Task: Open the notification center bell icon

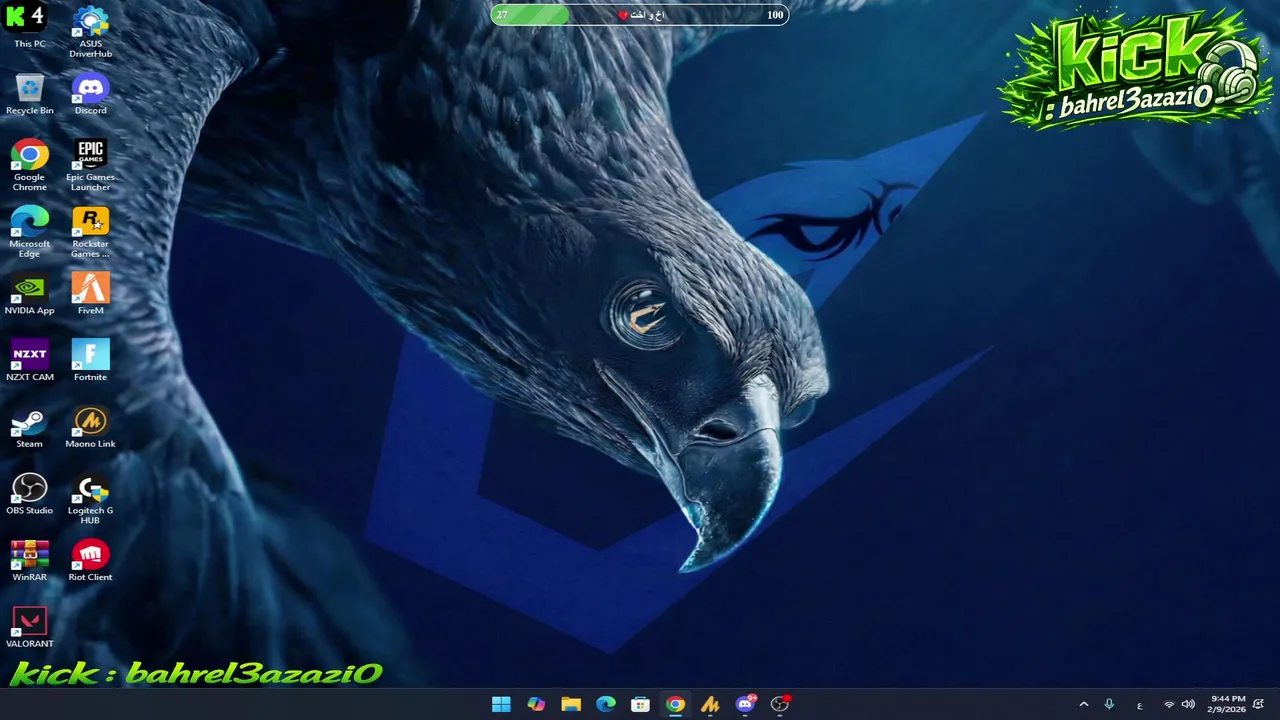Action: tap(1259, 704)
